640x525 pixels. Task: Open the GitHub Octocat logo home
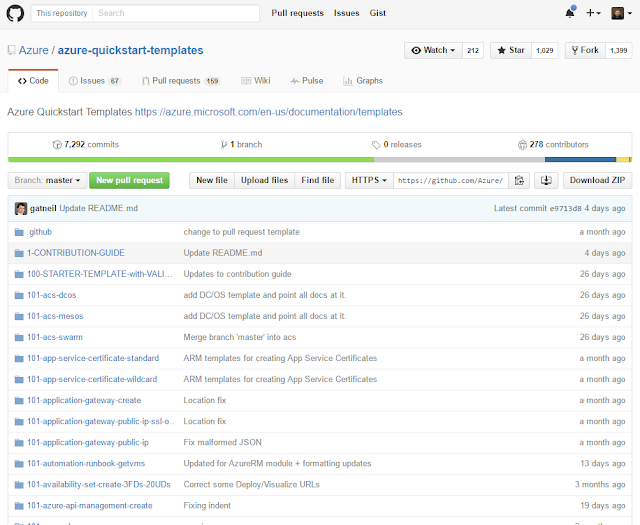click(15, 13)
